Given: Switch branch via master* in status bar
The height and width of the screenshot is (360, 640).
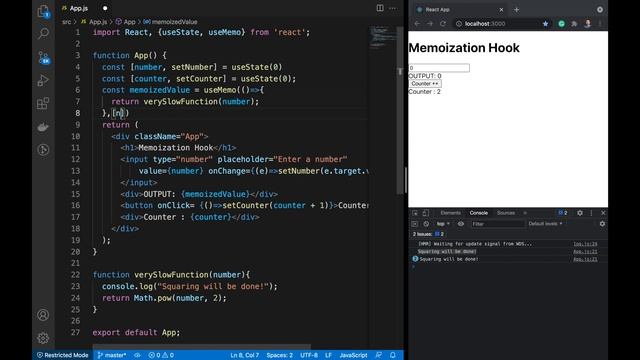Looking at the screenshot, I should click(112, 355).
